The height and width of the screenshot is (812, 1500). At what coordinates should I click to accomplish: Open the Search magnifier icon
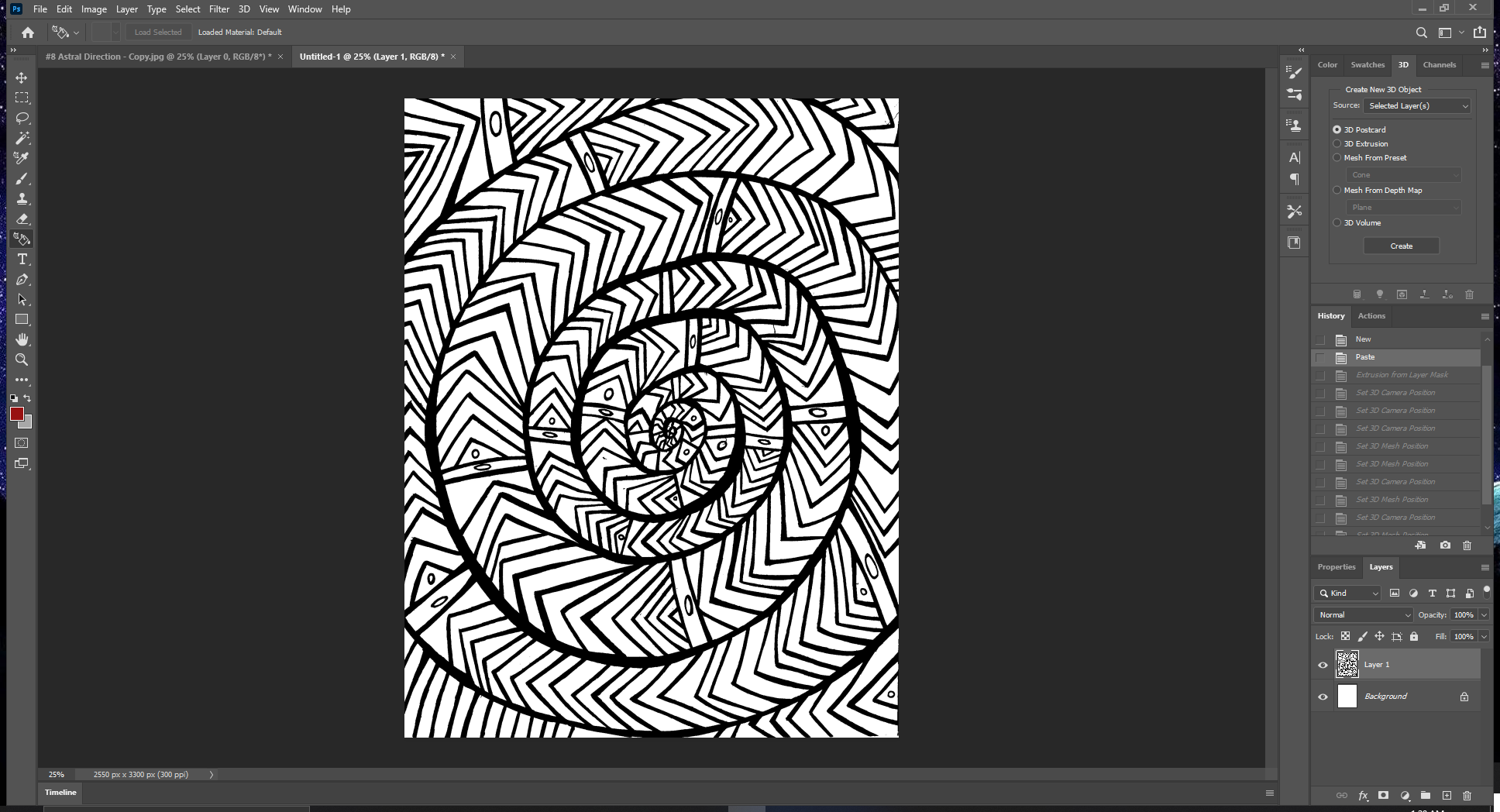pos(1422,33)
